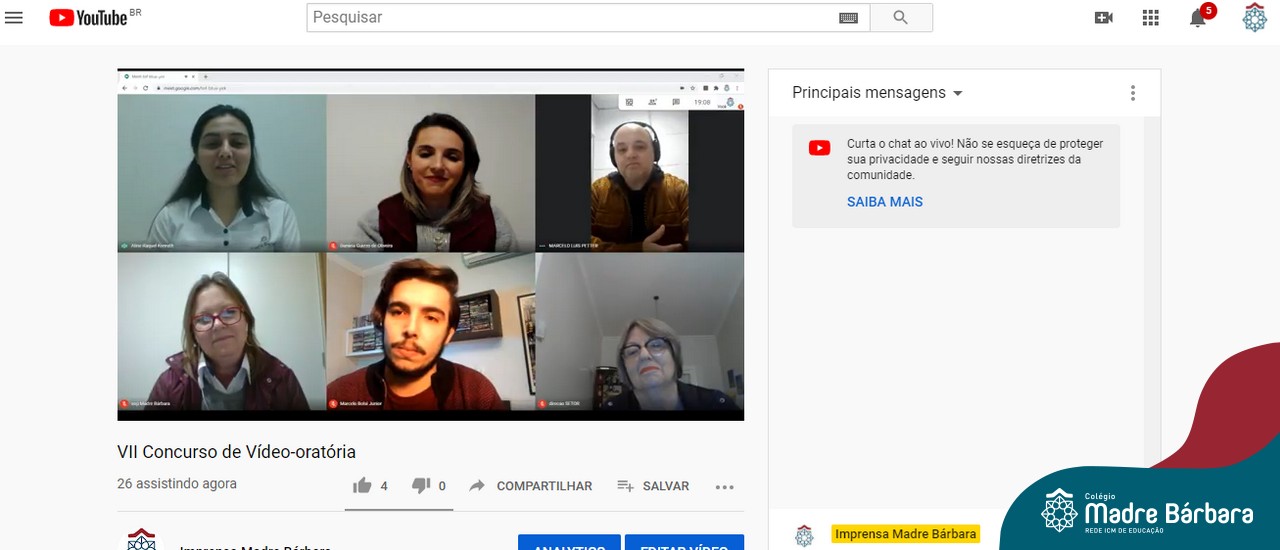Open the YouTube apps grid

(x=1151, y=18)
